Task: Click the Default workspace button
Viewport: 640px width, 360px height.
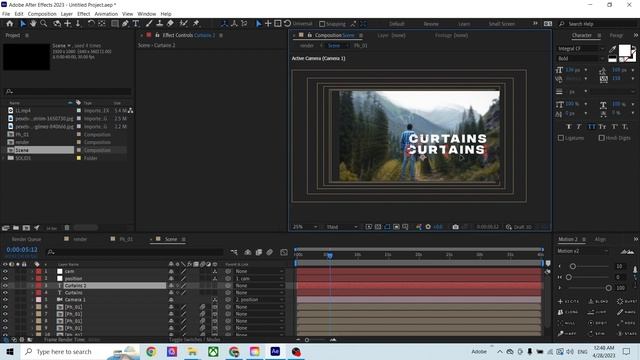Action: (x=397, y=24)
